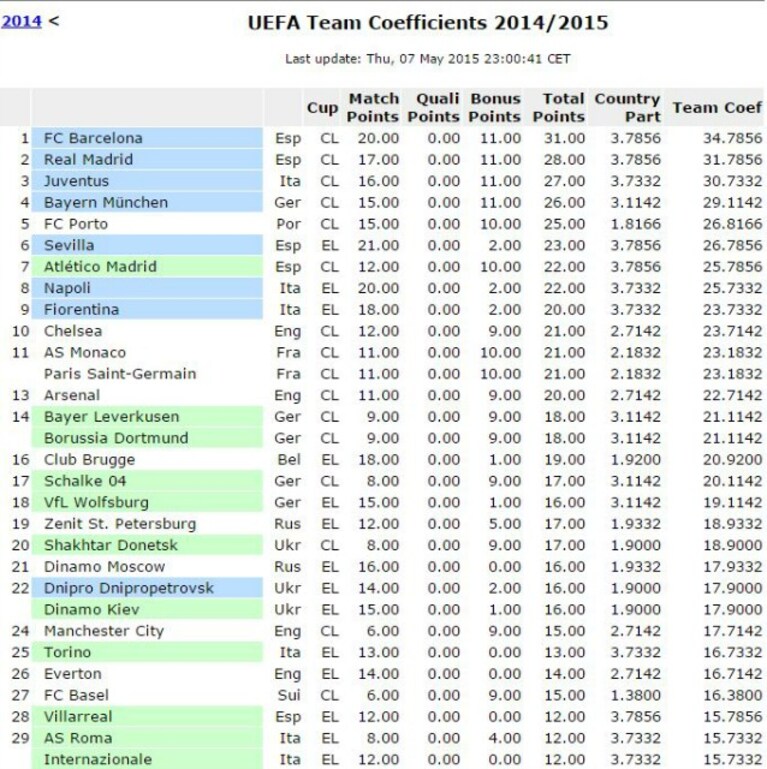Image resolution: width=767 pixels, height=769 pixels.
Task: Click the Cup column header
Action: (x=322, y=107)
